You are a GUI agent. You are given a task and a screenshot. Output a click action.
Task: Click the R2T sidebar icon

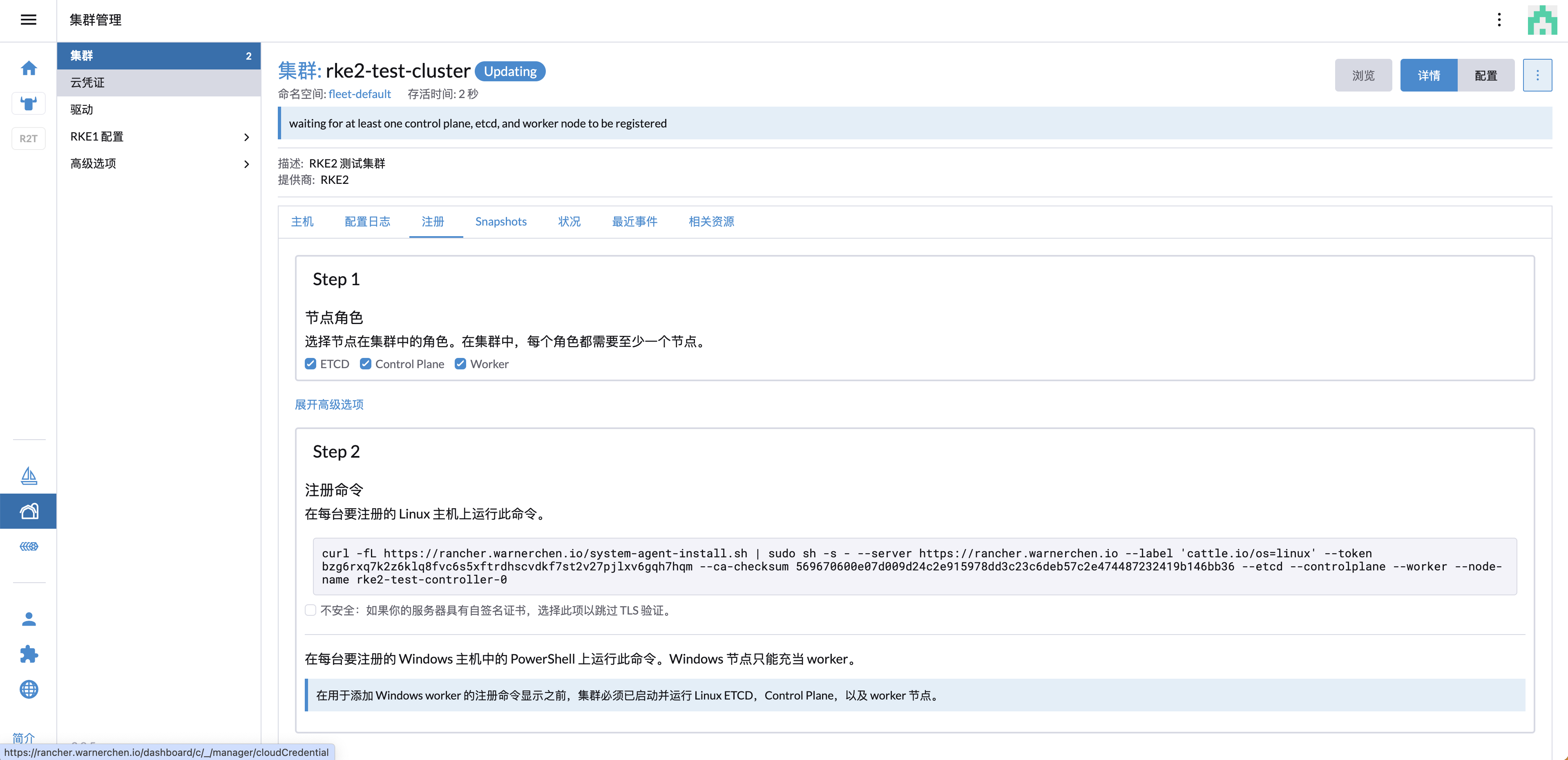[29, 138]
